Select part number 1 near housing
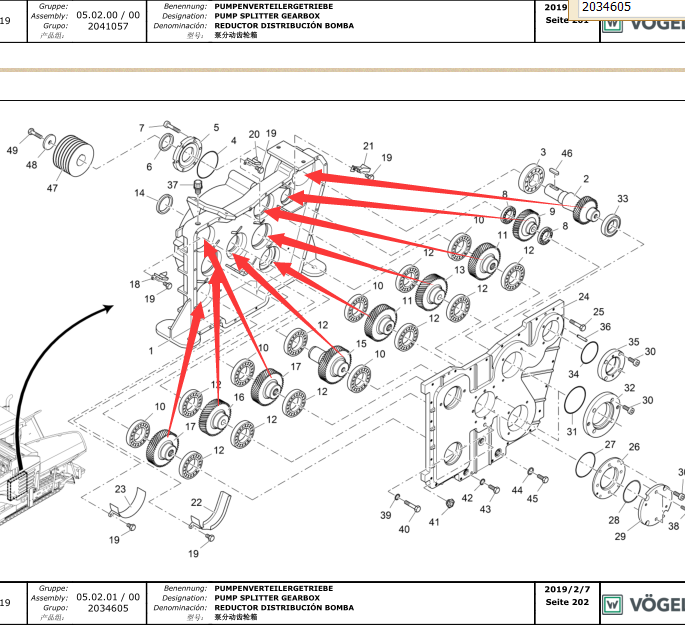This screenshot has height=625, width=685. pyautogui.click(x=151, y=351)
